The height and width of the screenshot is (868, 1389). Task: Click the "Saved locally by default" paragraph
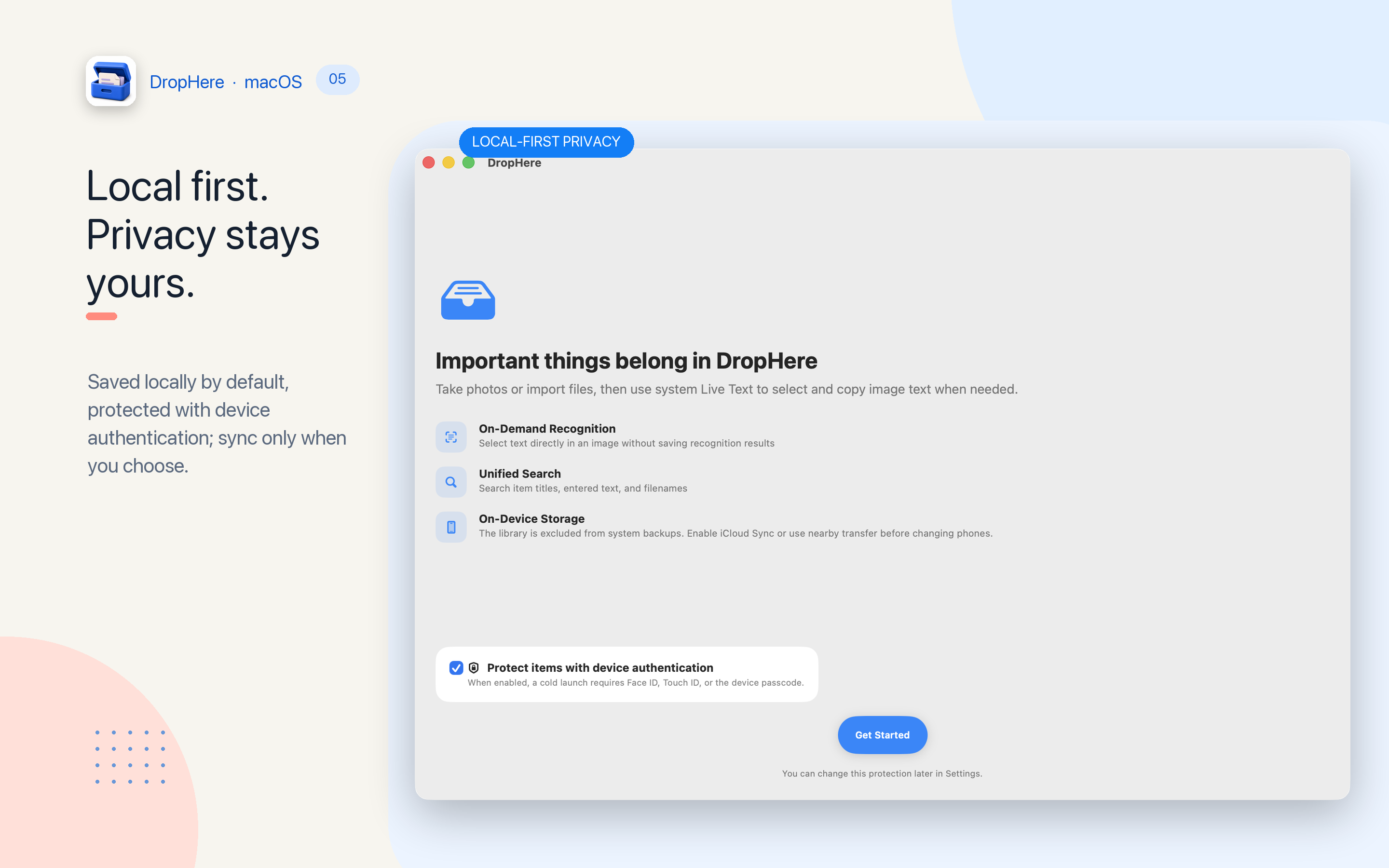point(217,424)
